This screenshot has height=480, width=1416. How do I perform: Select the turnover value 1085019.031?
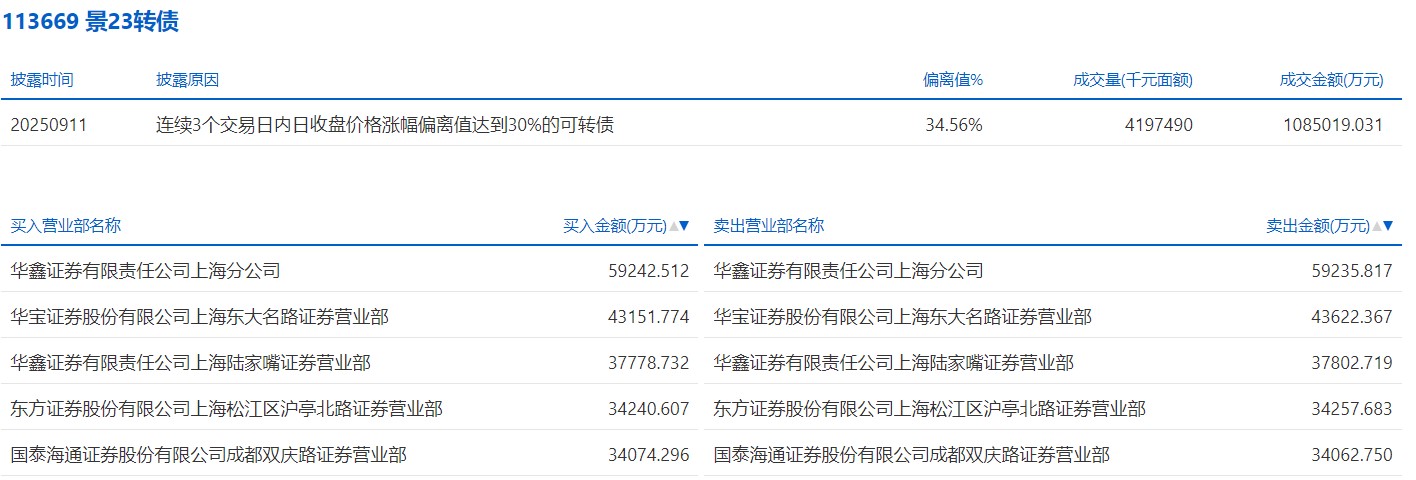tap(1334, 125)
